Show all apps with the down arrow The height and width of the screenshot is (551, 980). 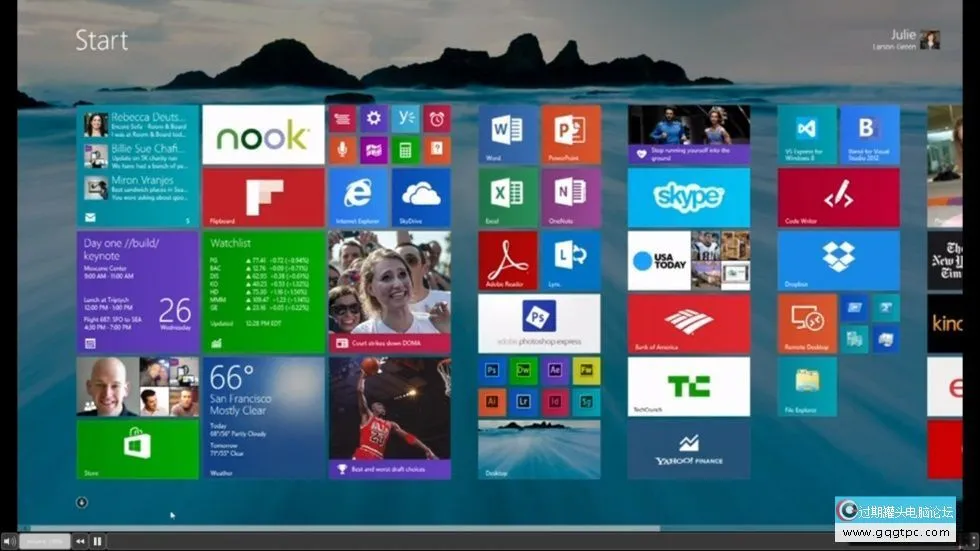coord(82,502)
